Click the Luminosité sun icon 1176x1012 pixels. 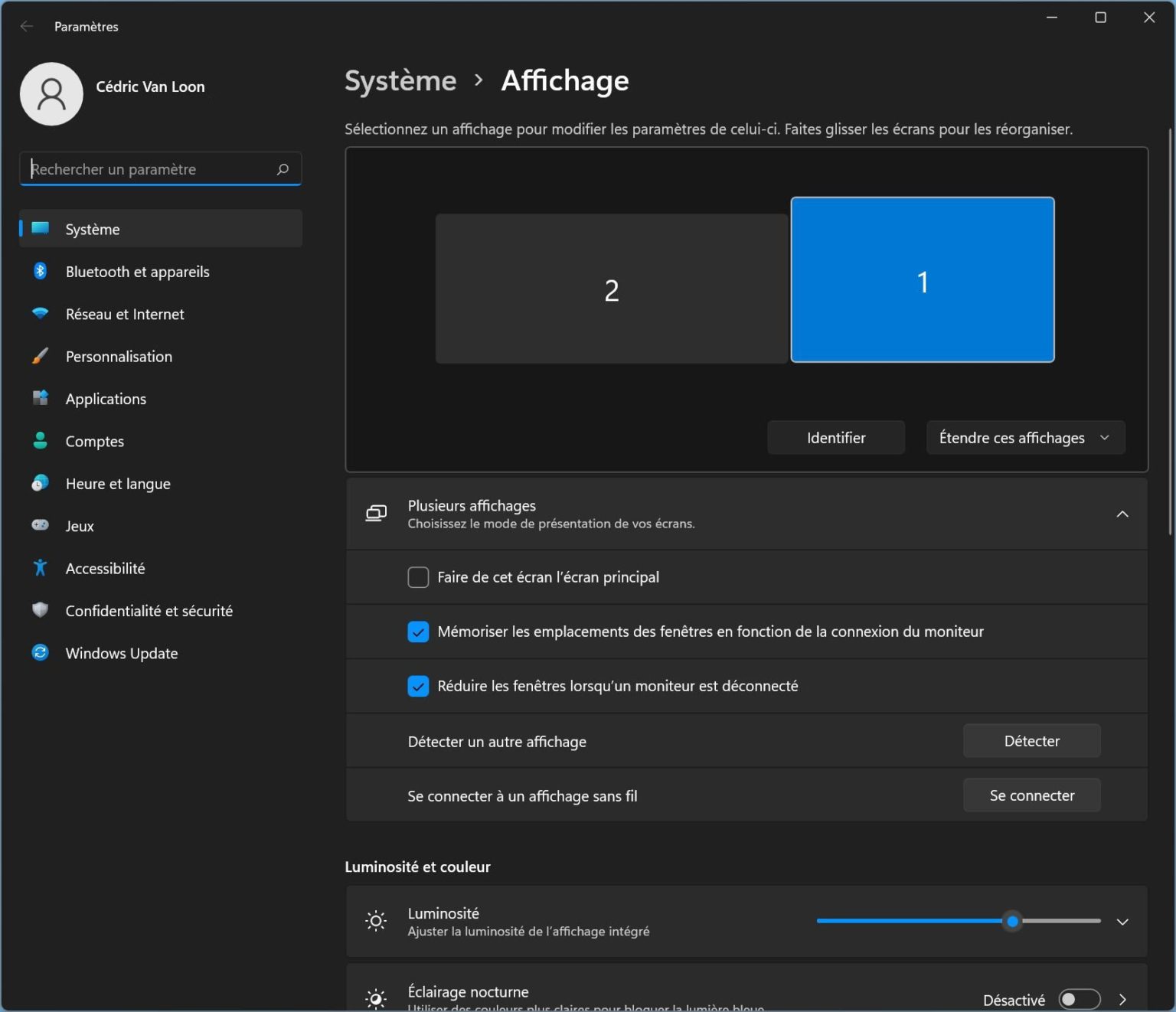pyautogui.click(x=376, y=921)
